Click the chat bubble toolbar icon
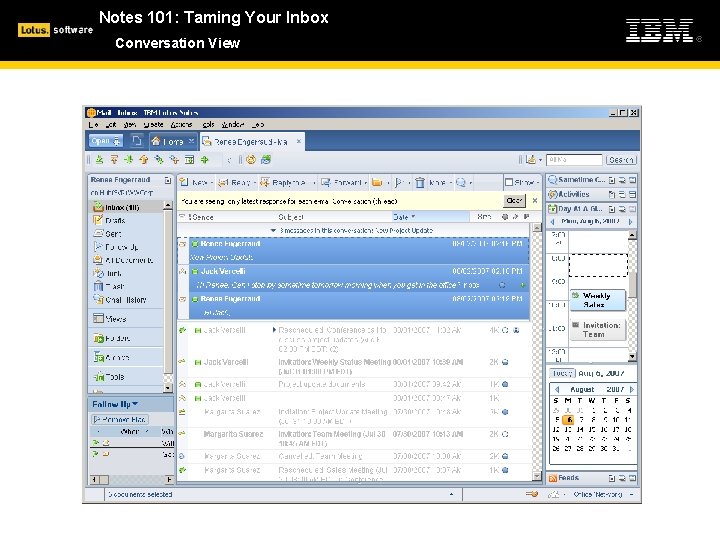720x540 pixels. [461, 182]
